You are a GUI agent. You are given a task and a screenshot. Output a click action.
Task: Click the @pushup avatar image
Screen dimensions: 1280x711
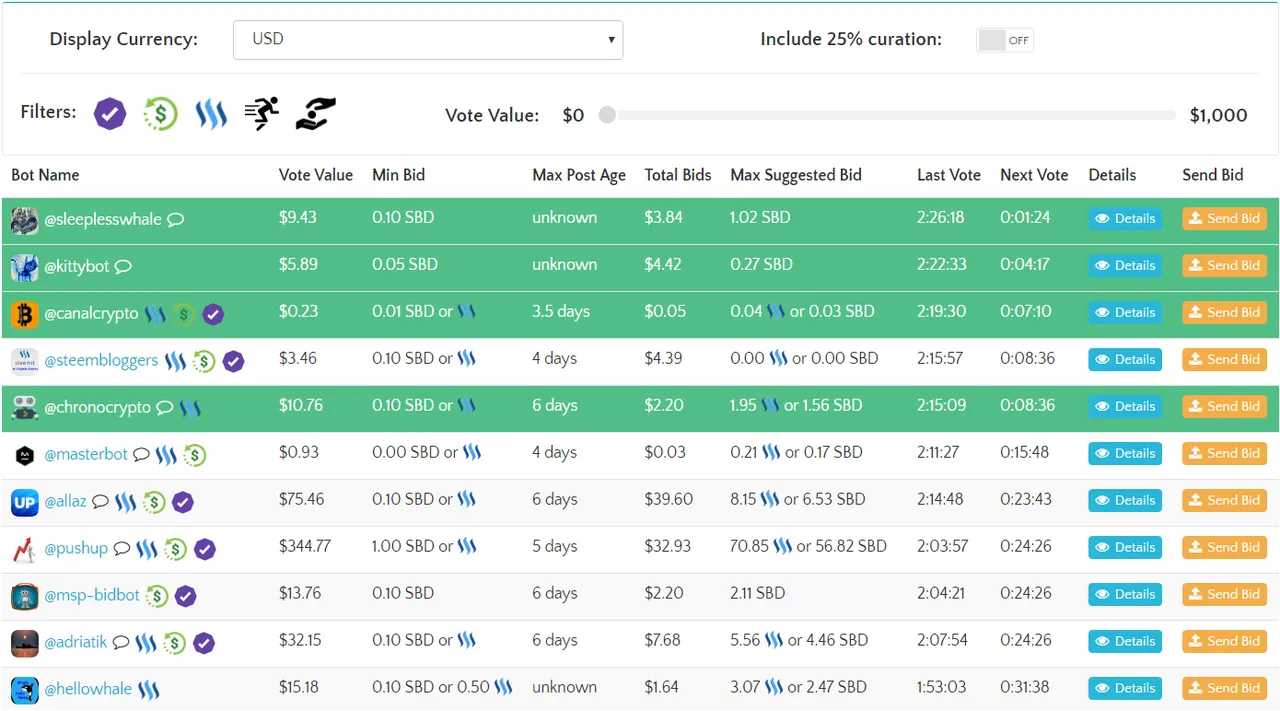coord(24,549)
